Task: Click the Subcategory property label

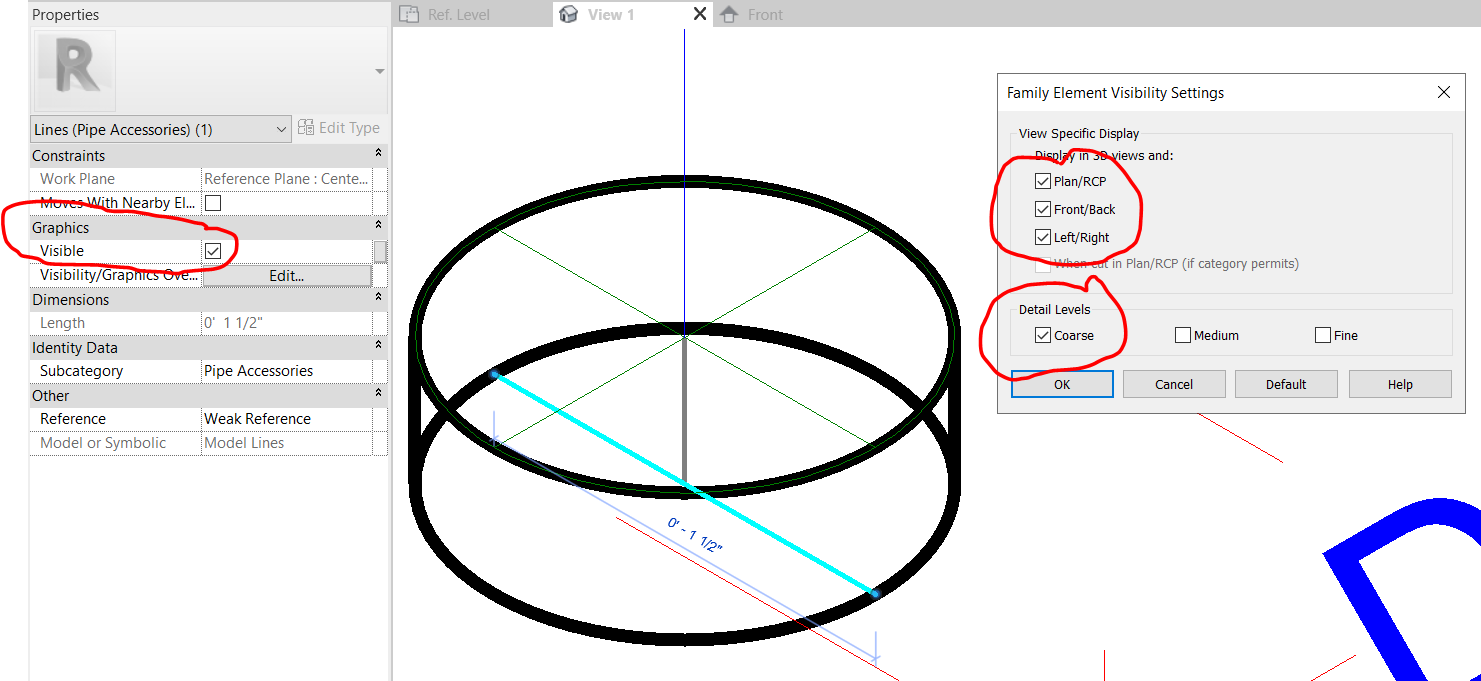Action: point(81,371)
